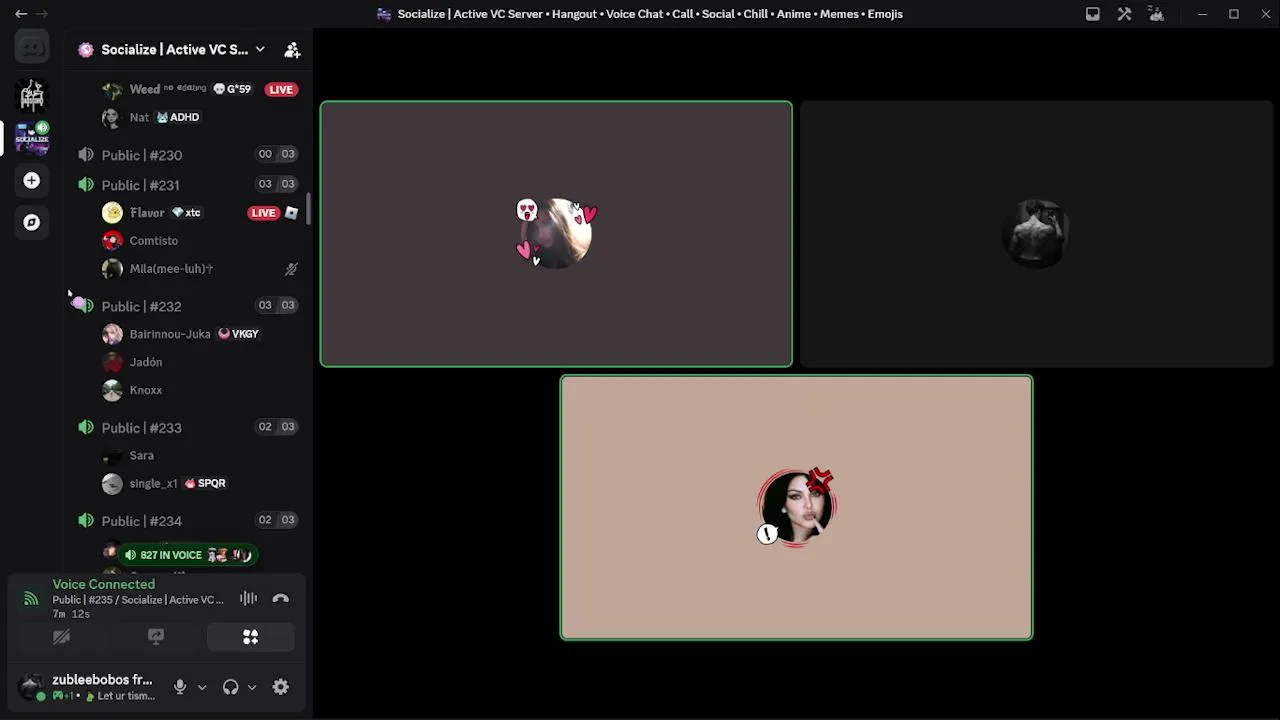Click the icon right of hammer tools
1280x720 pixels.
tap(1157, 14)
